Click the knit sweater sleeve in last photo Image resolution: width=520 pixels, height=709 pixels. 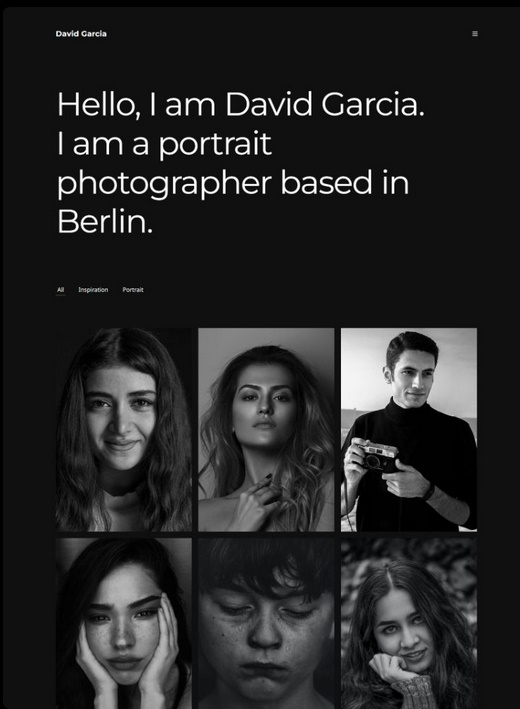click(x=412, y=692)
